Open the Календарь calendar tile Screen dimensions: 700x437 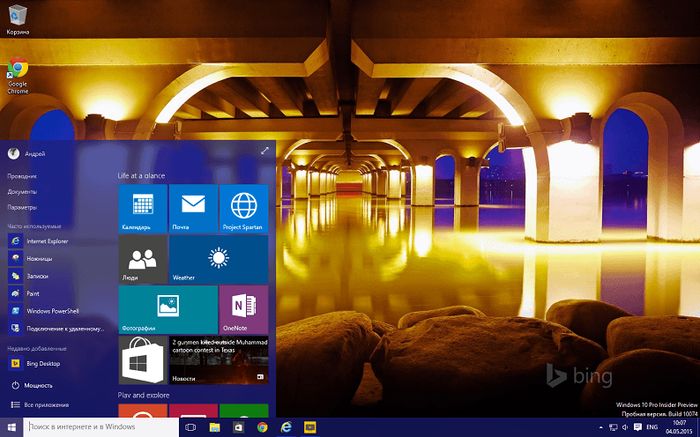tap(142, 208)
